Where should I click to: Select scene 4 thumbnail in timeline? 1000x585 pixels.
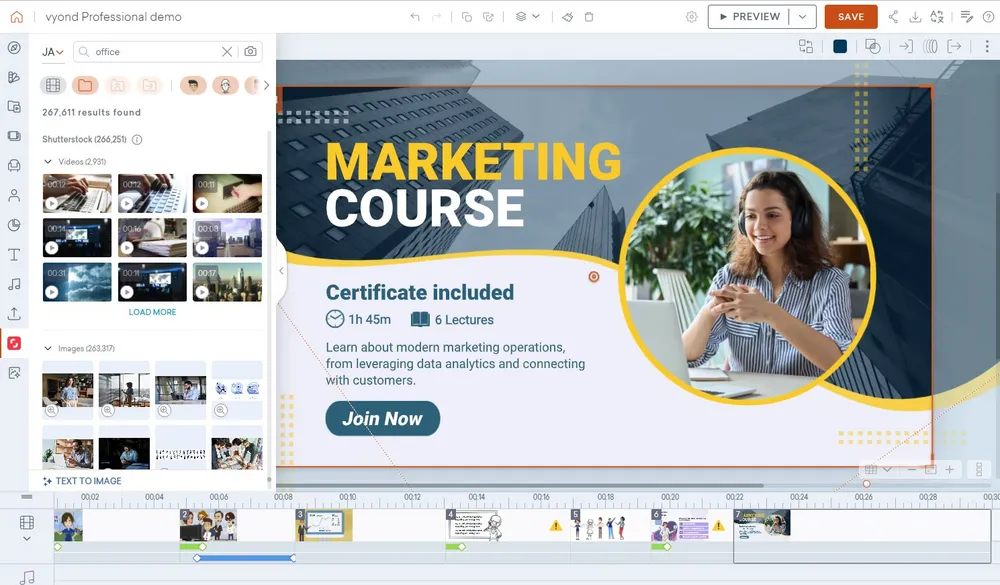[474, 525]
